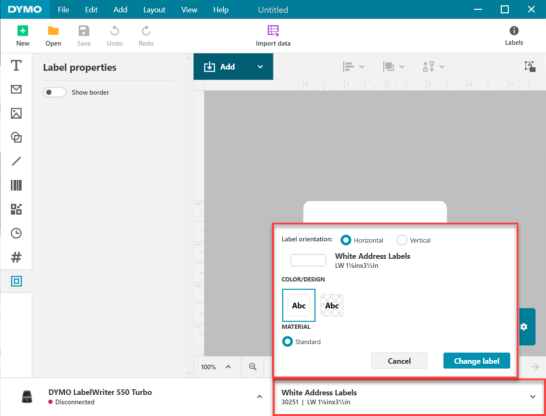Click the Change label button
The width and height of the screenshot is (546, 416).
pyautogui.click(x=476, y=361)
